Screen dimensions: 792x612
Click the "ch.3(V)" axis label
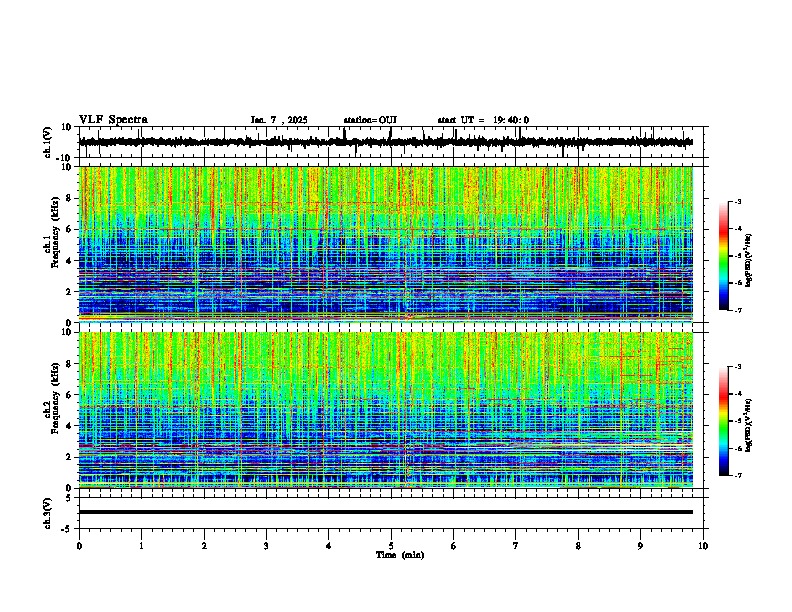point(48,514)
